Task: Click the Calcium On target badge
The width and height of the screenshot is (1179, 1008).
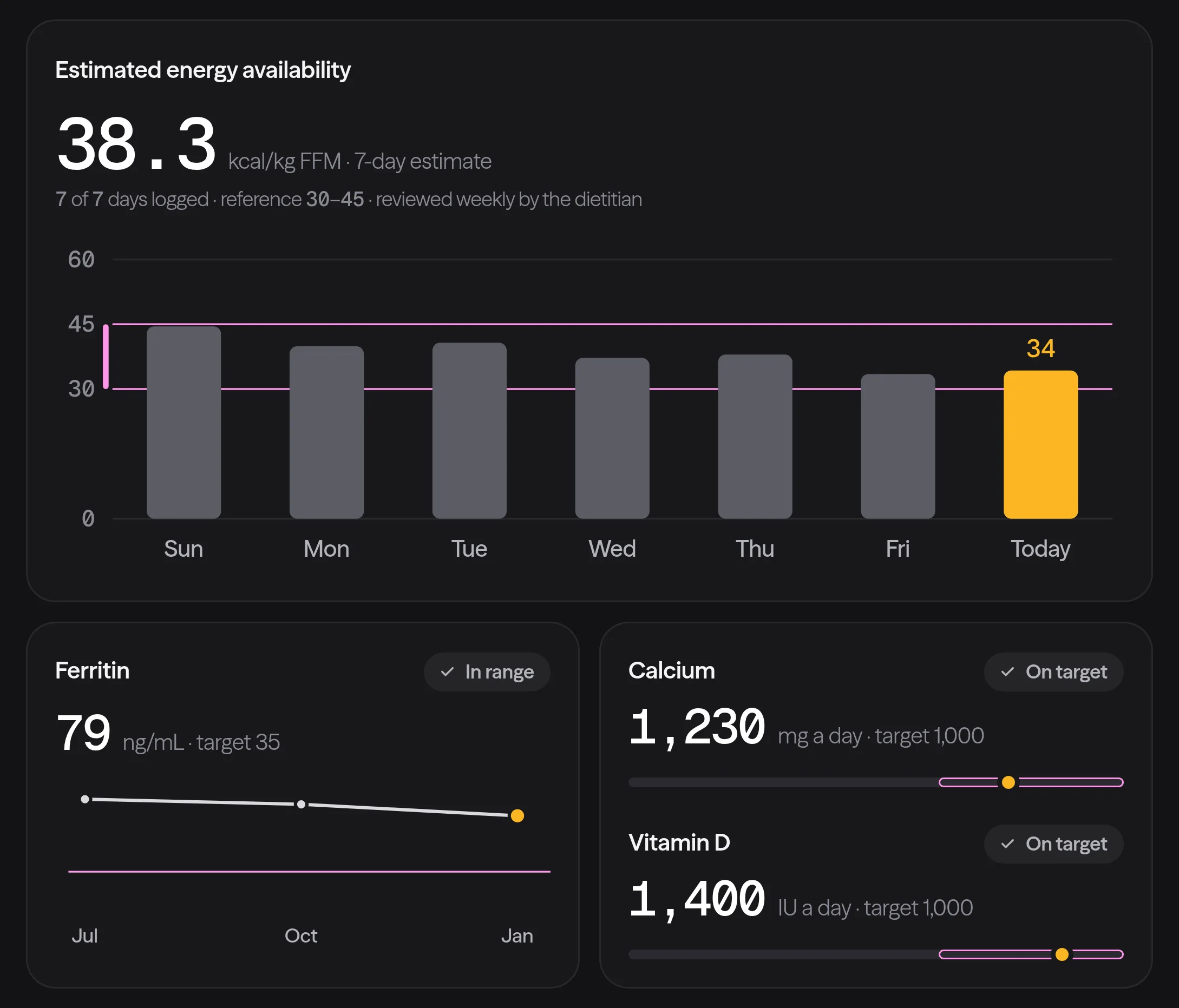Action: [x=1054, y=672]
